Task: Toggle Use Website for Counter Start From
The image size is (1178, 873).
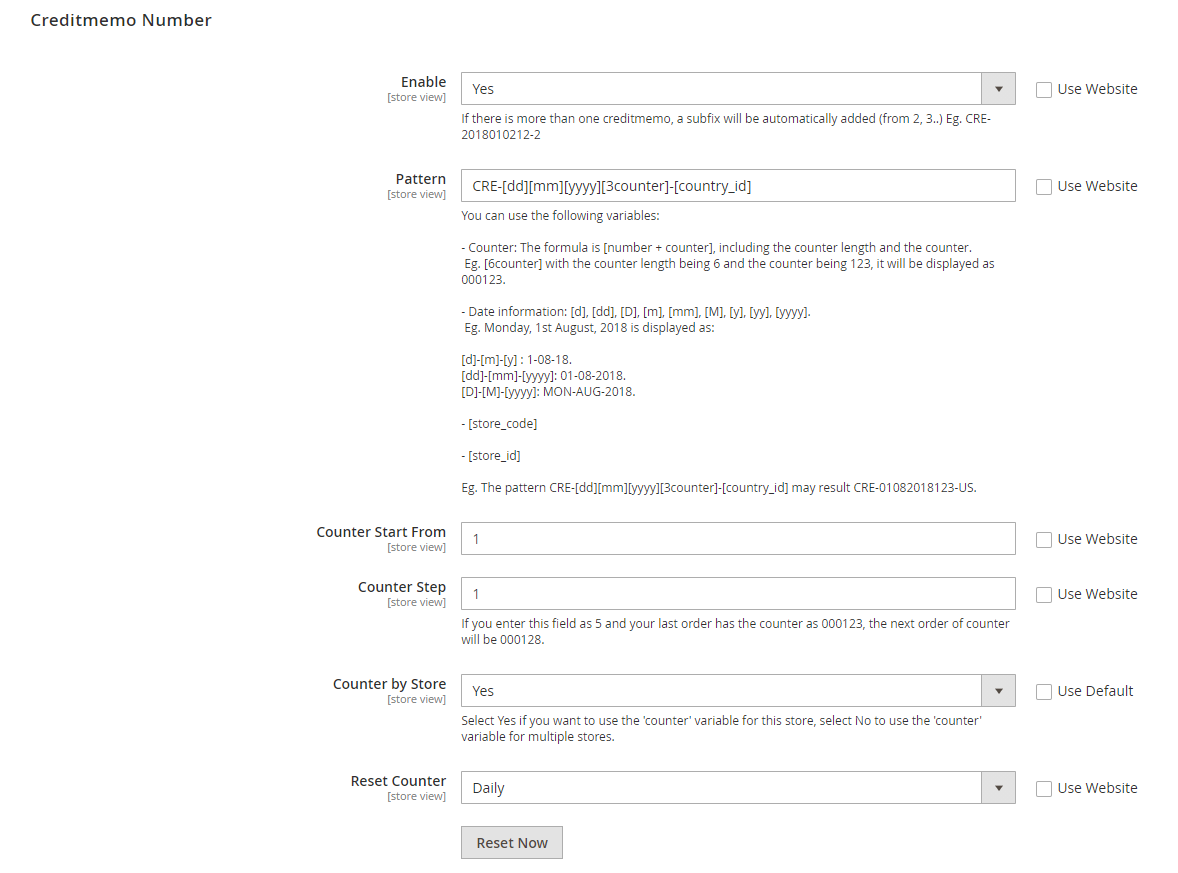Action: 1044,539
